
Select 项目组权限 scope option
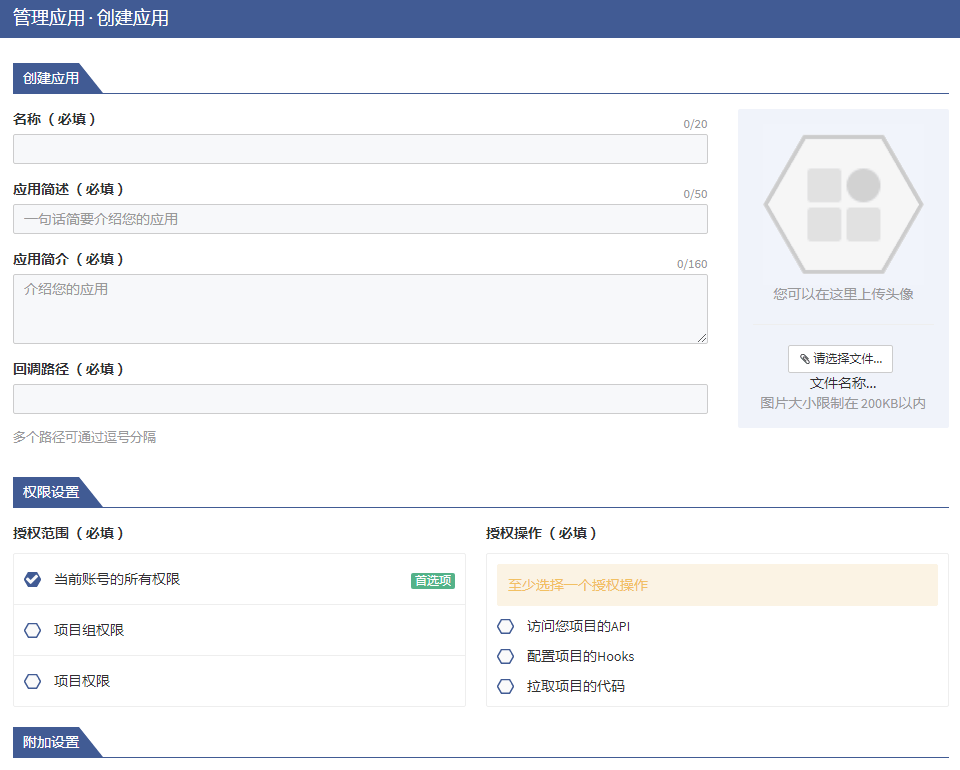(x=33, y=630)
